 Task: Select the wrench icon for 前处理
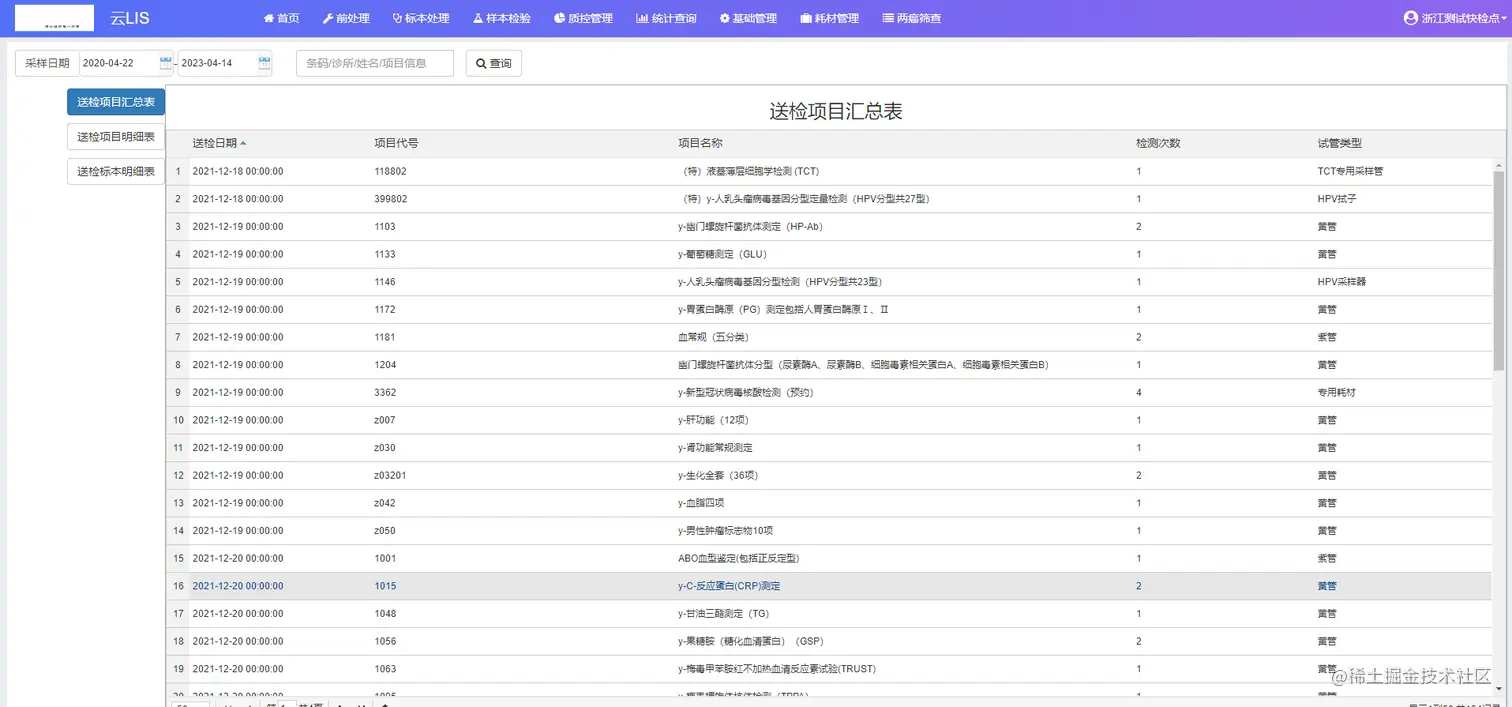click(x=328, y=18)
